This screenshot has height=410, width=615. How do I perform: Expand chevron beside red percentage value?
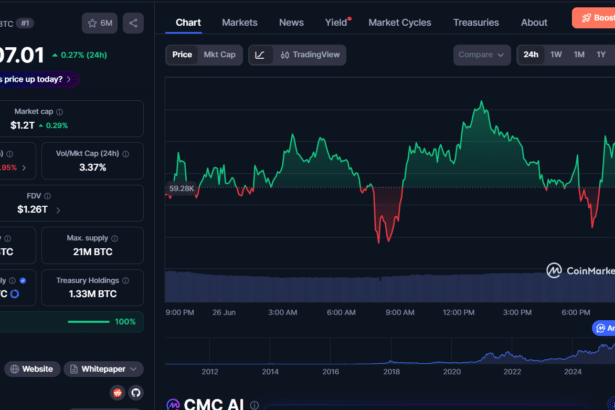tap(24, 168)
